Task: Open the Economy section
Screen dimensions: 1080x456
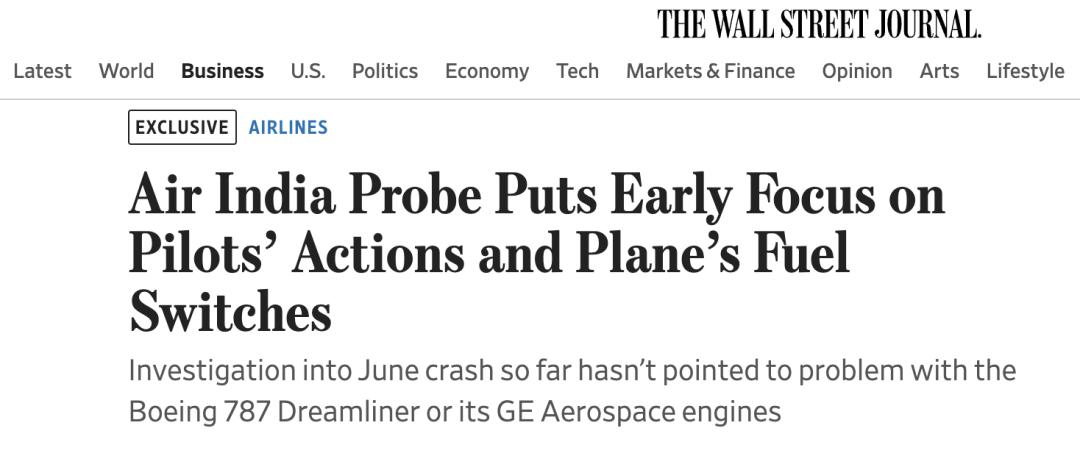Action: [x=487, y=71]
